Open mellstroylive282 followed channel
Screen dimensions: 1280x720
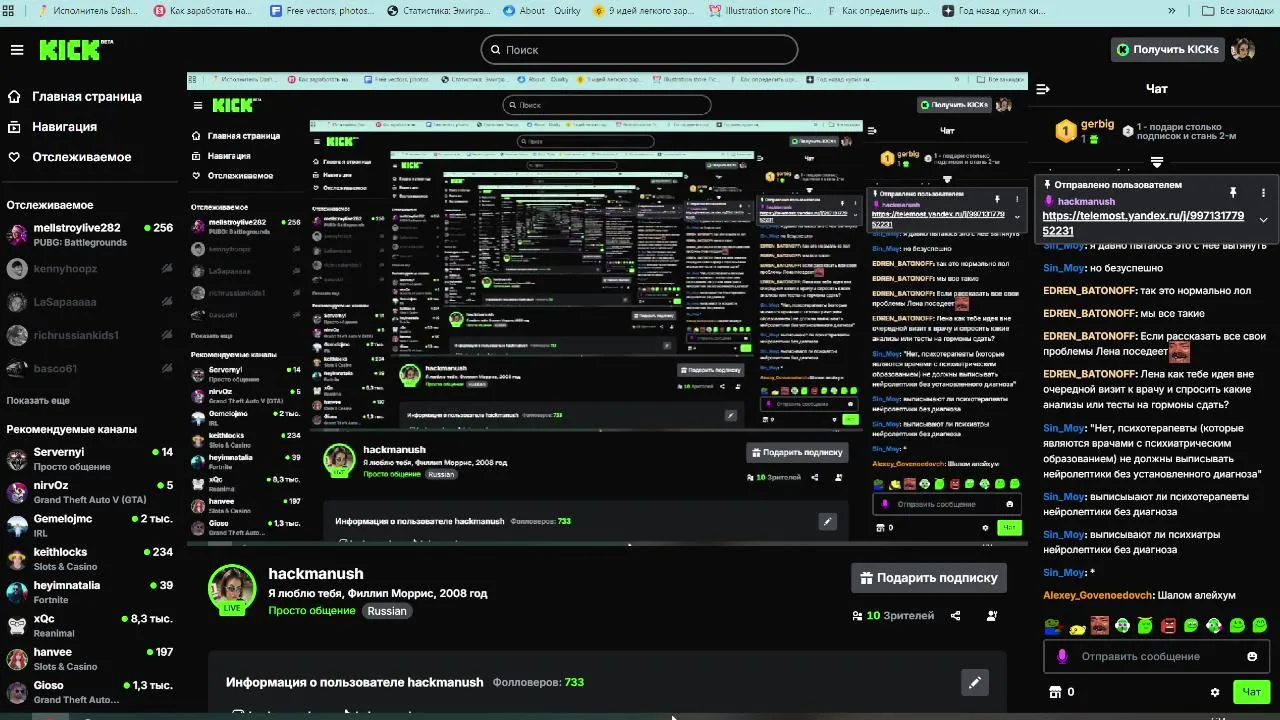click(x=90, y=234)
